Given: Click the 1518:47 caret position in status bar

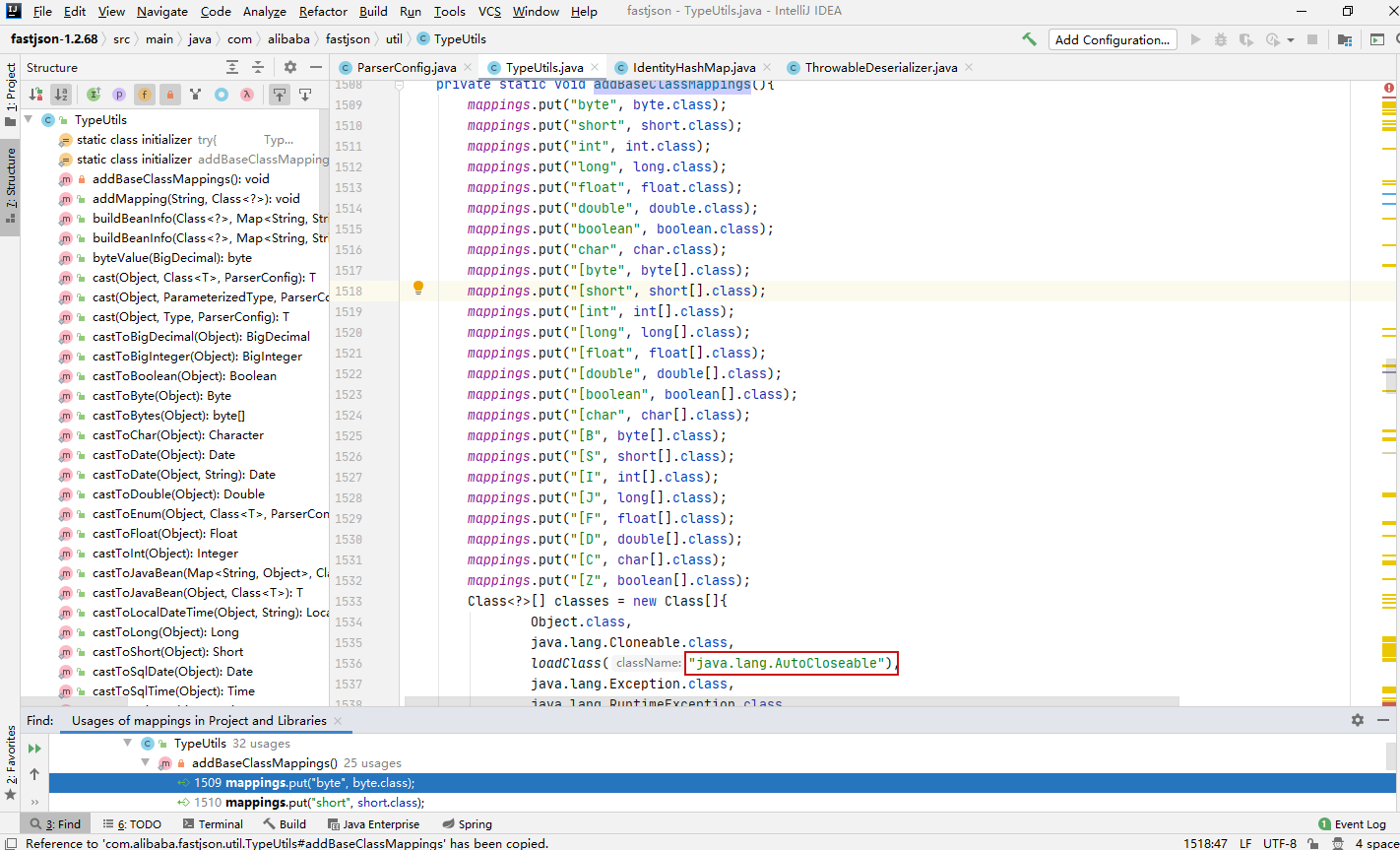Looking at the screenshot, I should (1204, 843).
